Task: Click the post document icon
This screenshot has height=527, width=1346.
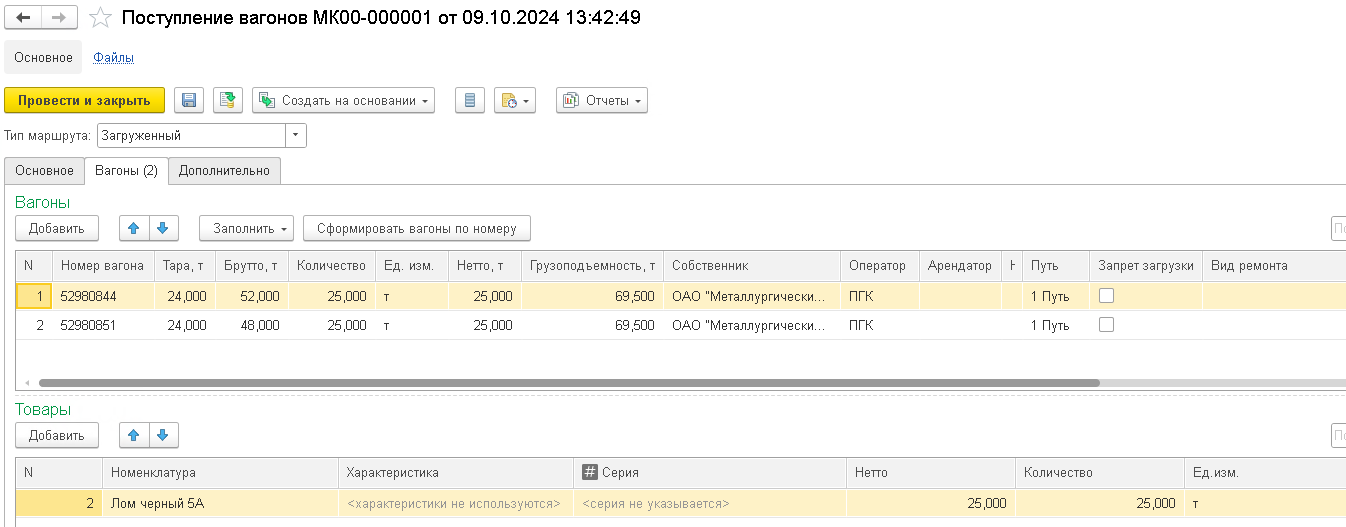Action: point(229,100)
